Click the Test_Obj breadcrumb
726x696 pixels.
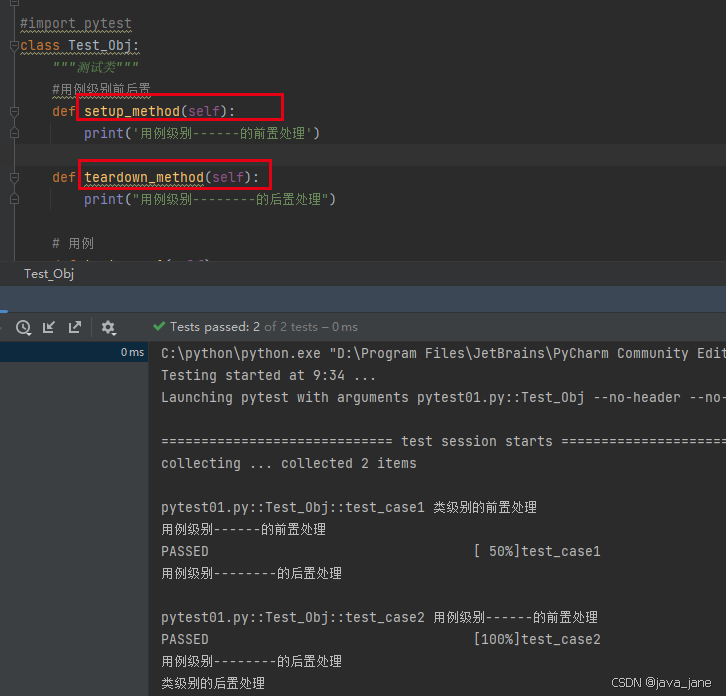pos(49,274)
